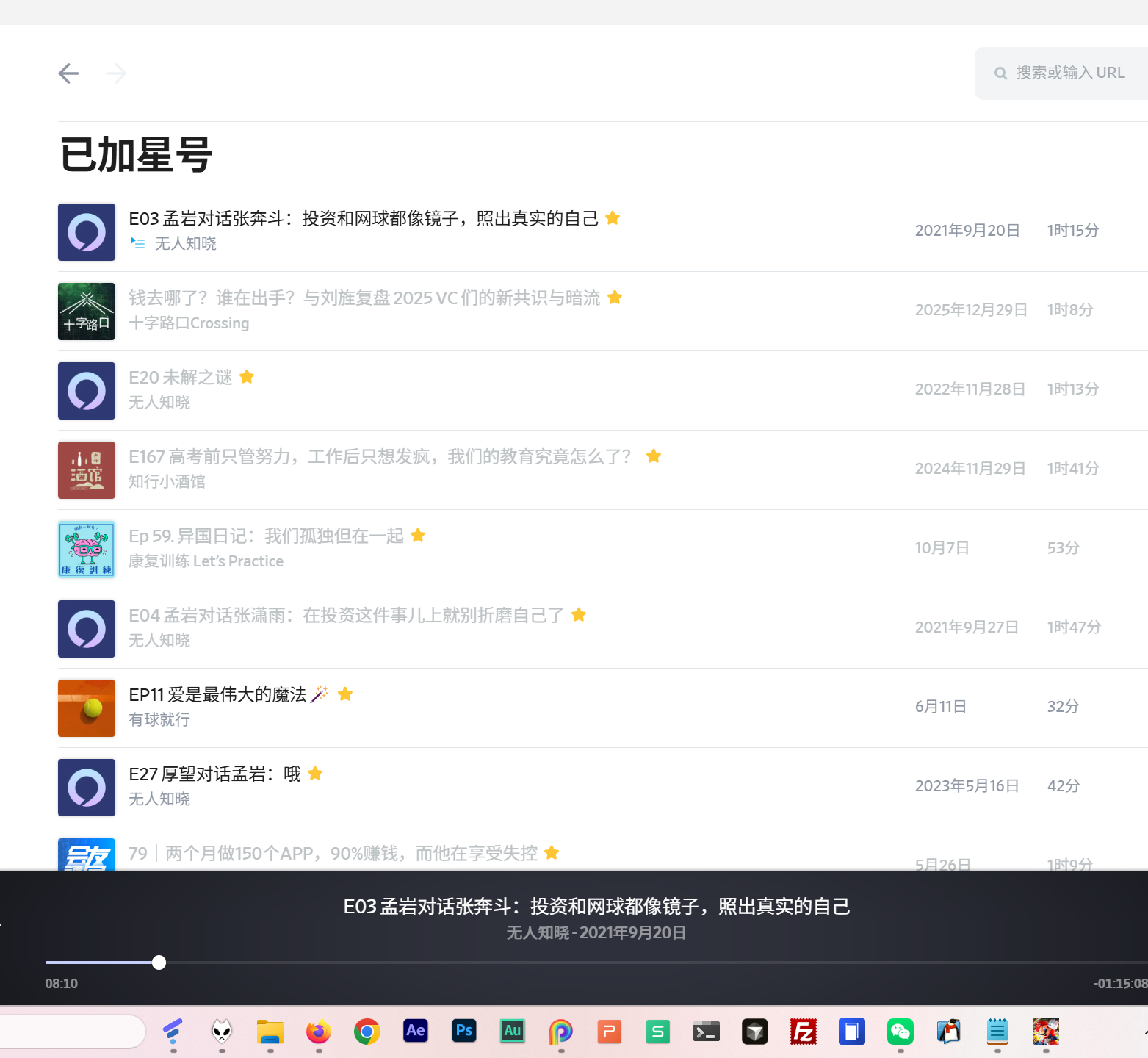Focus the 搜索或输入 URL search field

tap(1062, 73)
